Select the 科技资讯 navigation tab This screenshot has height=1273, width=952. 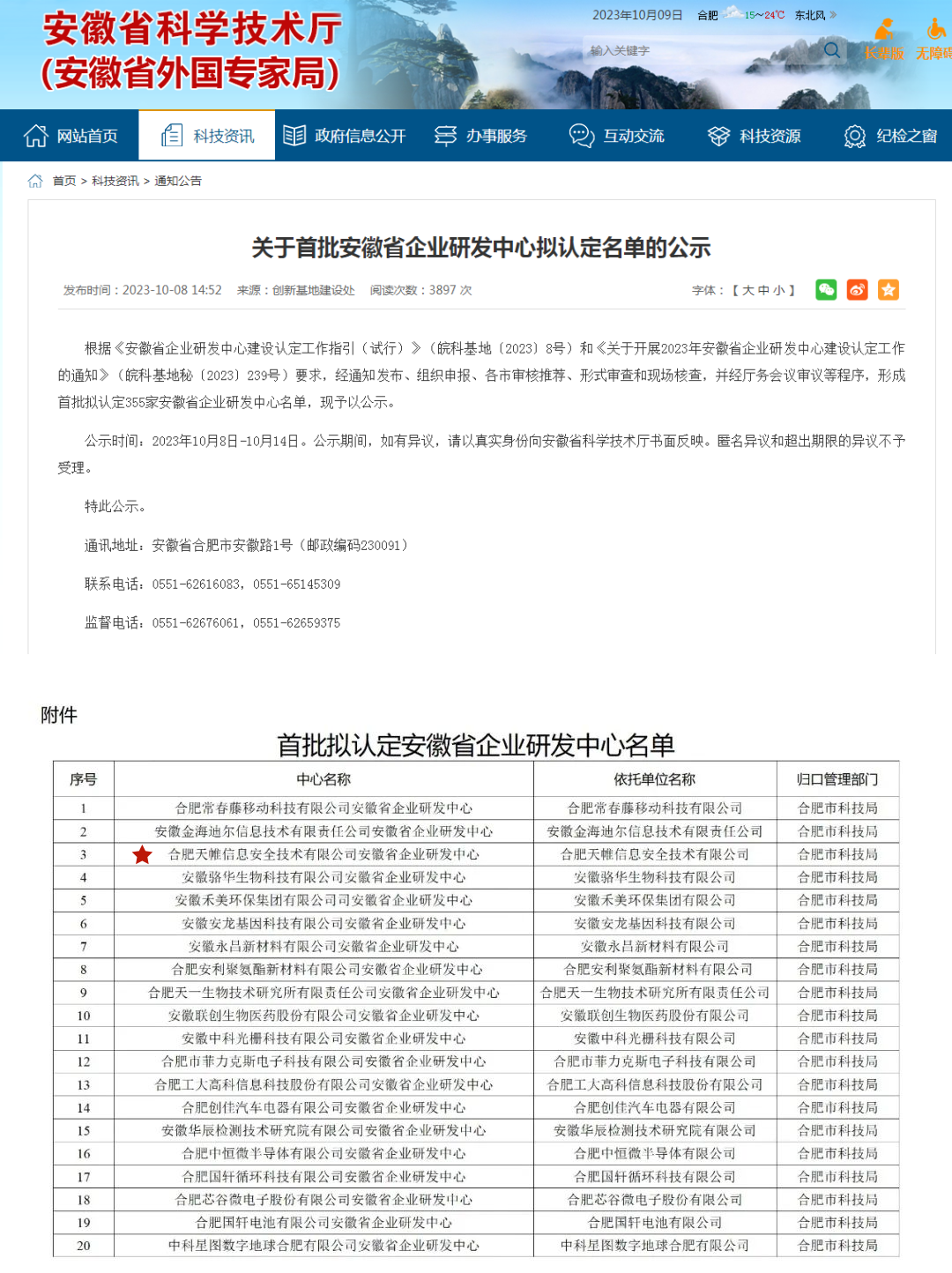(208, 136)
